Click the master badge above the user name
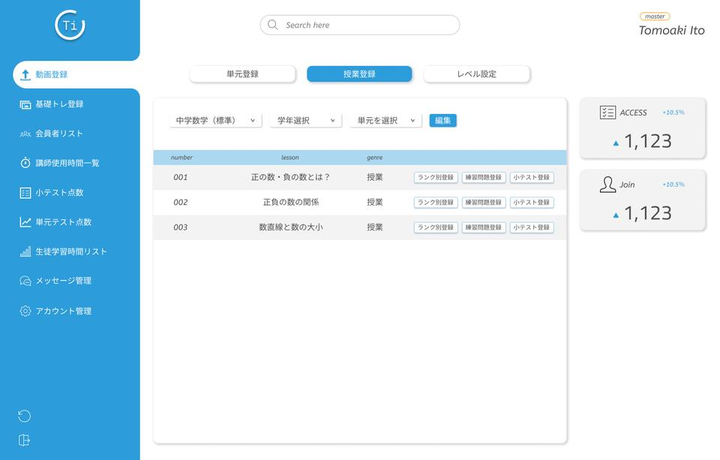720x460 pixels. (655, 17)
